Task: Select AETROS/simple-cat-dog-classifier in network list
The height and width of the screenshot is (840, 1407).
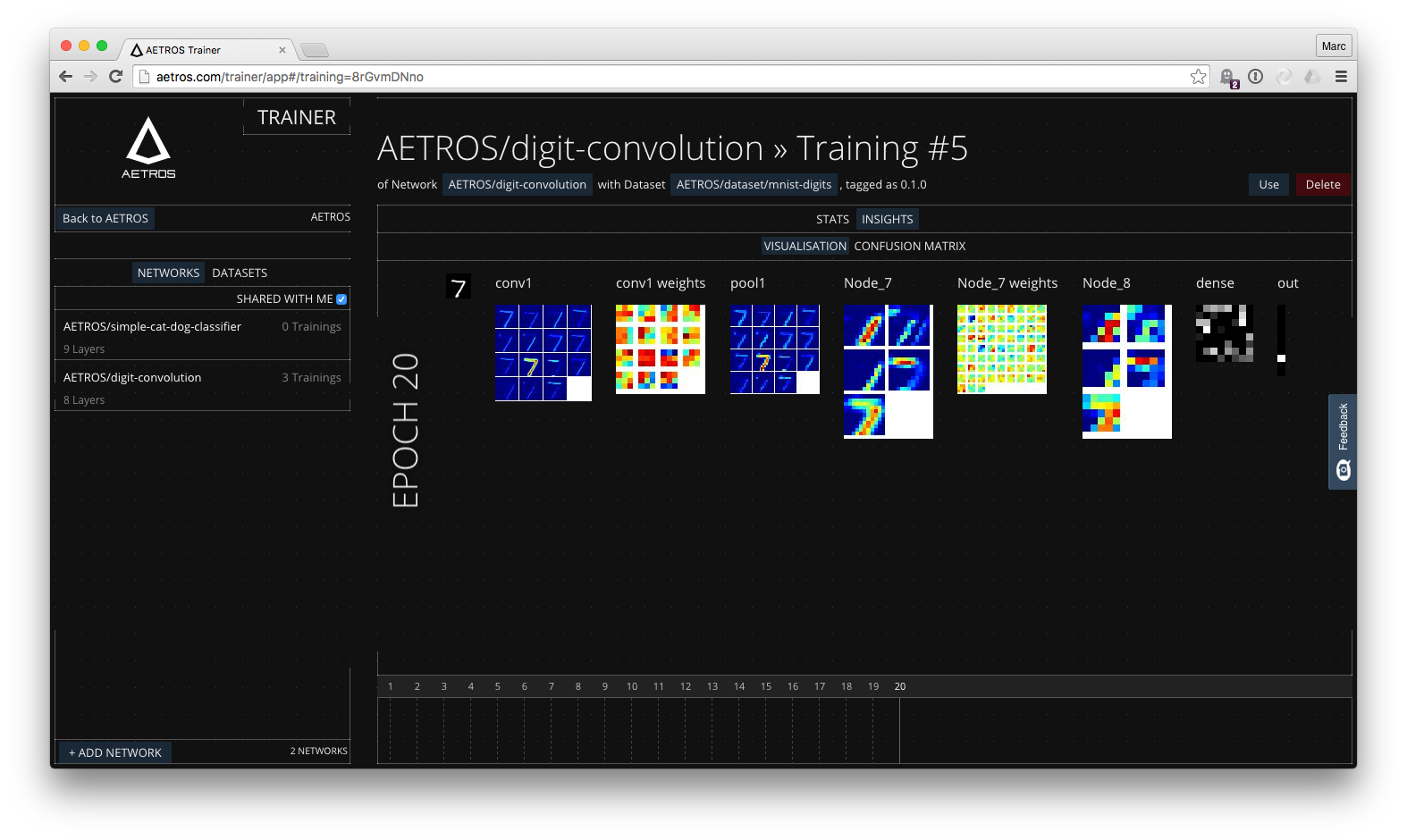Action: point(202,336)
